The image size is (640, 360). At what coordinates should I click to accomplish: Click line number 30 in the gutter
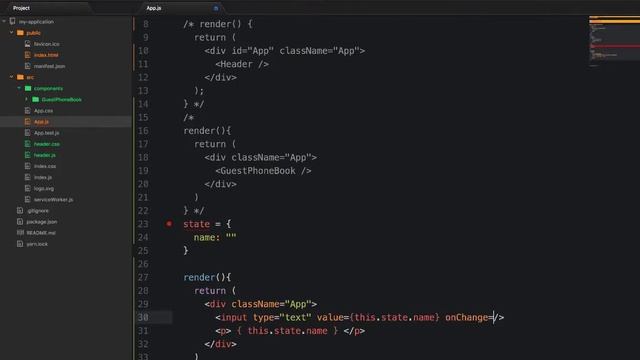[x=143, y=317]
